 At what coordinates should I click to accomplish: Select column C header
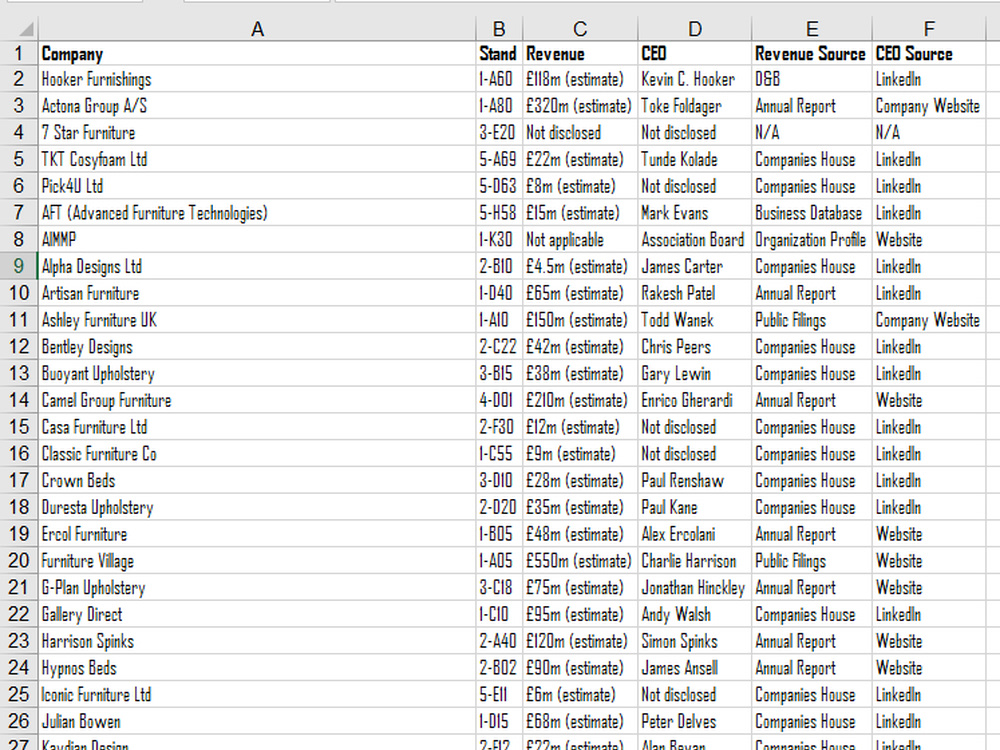pyautogui.click(x=580, y=29)
